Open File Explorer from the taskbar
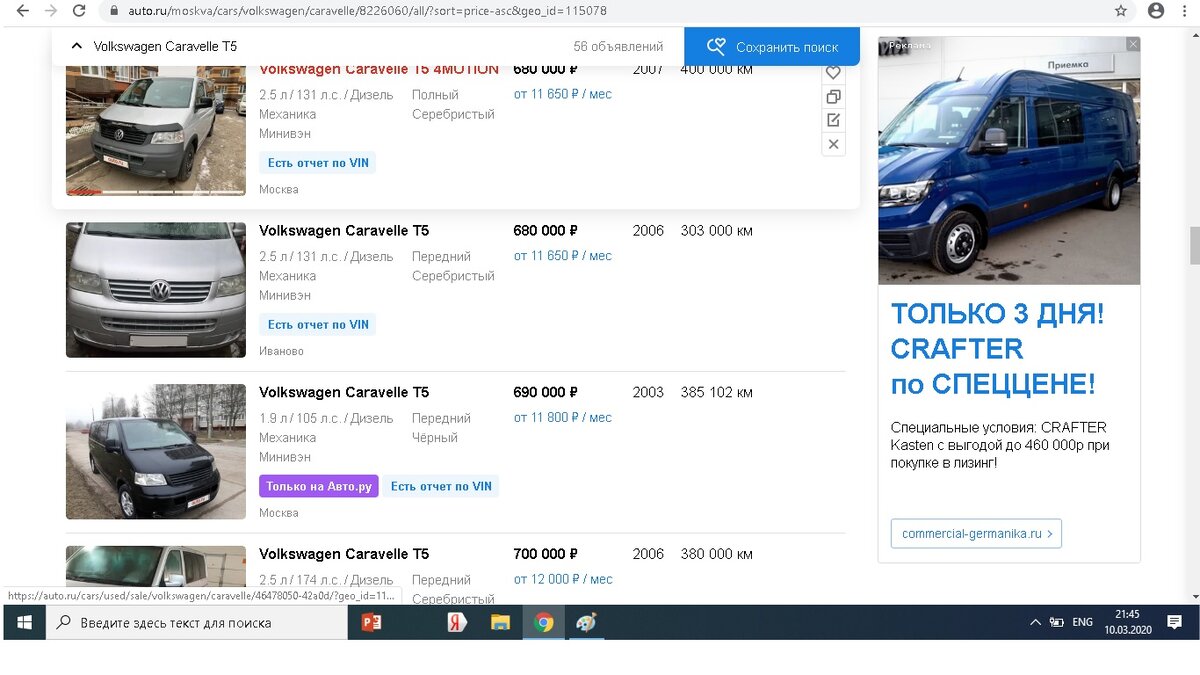This screenshot has height=675, width=1200. 501,622
